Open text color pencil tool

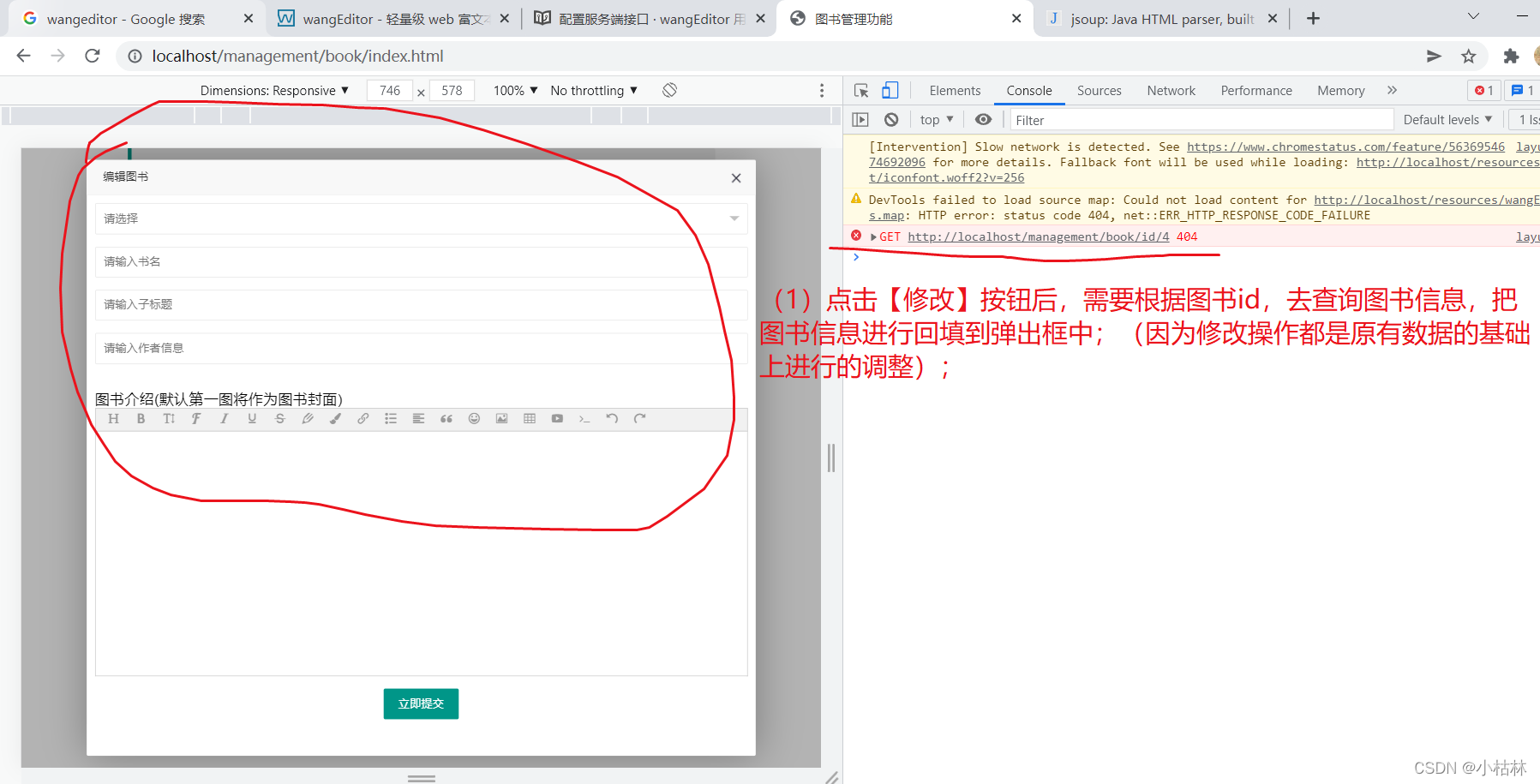tap(308, 419)
